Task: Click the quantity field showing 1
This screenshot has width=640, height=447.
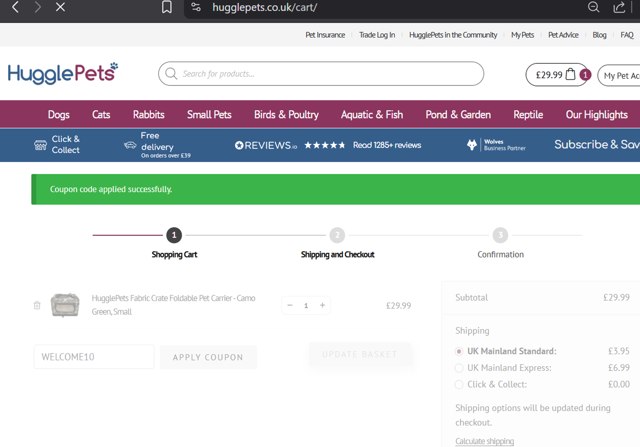Action: tap(306, 305)
